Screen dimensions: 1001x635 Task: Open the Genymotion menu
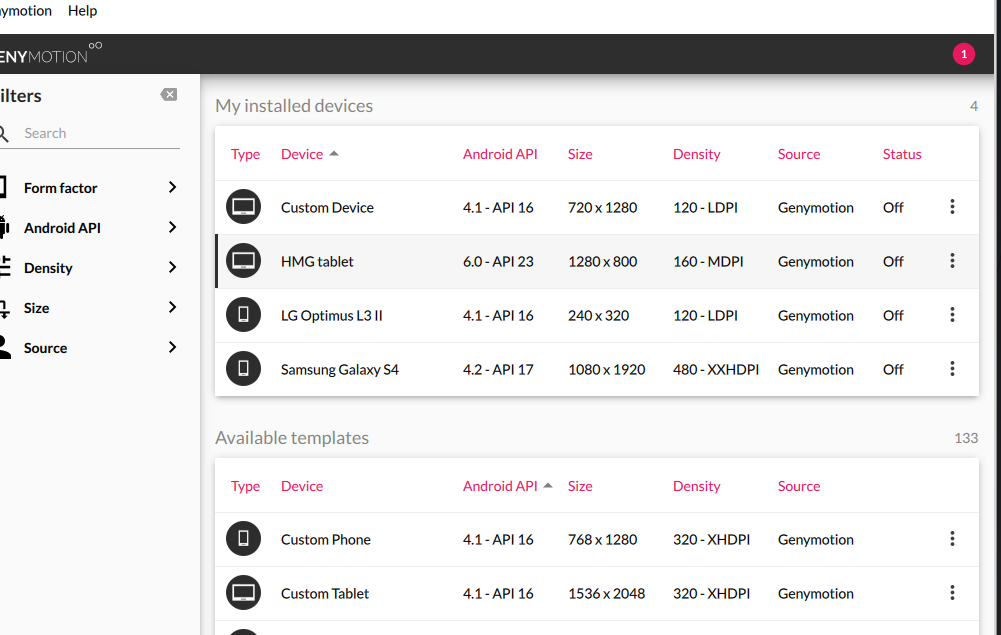point(26,11)
